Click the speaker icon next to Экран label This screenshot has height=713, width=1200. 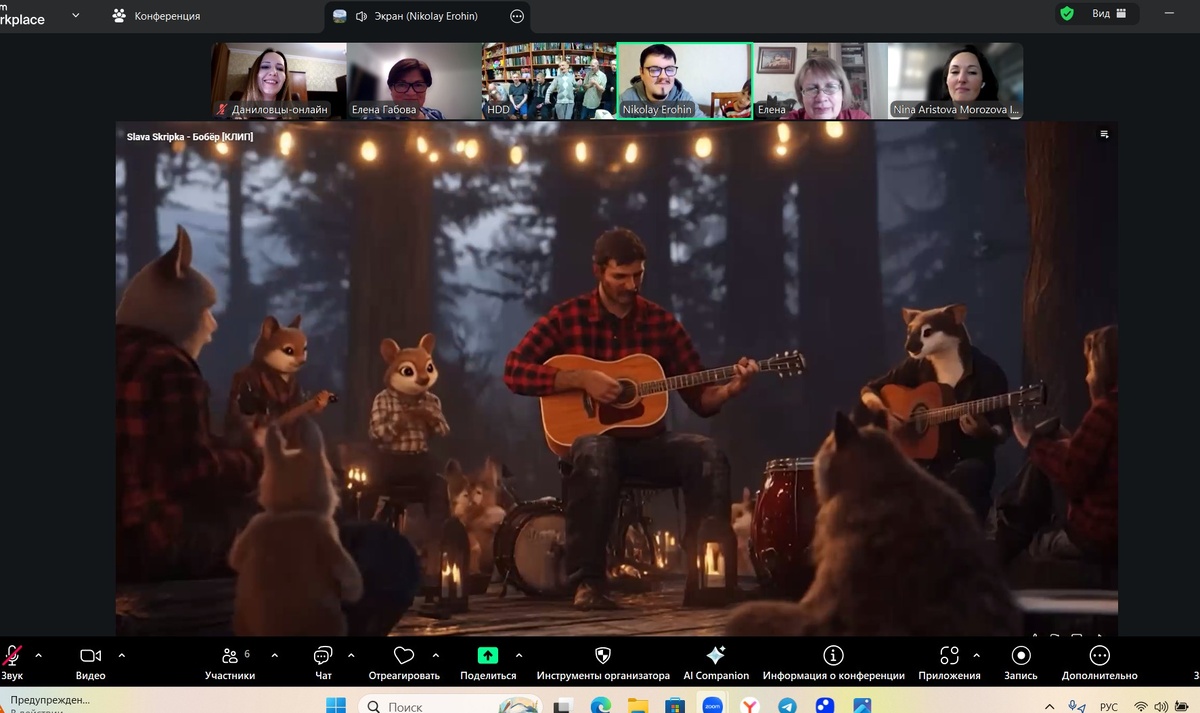362,16
